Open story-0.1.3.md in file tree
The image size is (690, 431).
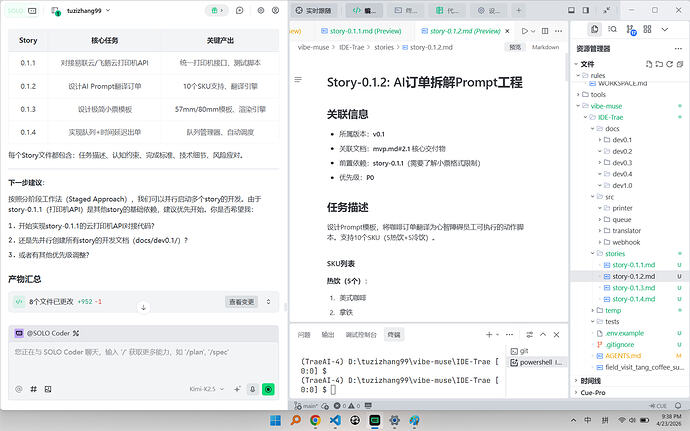633,287
